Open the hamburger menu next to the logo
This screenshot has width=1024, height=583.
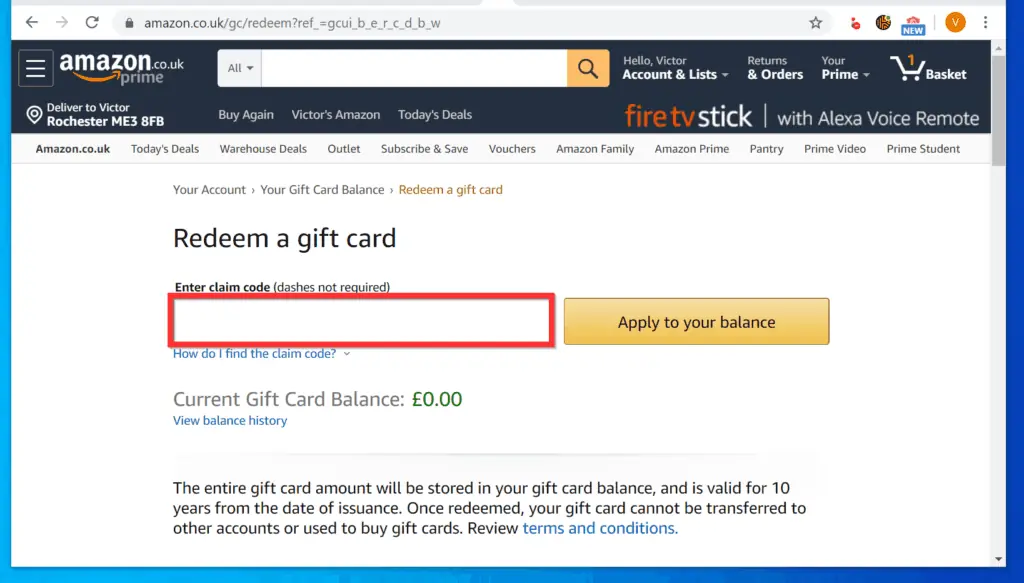click(36, 68)
